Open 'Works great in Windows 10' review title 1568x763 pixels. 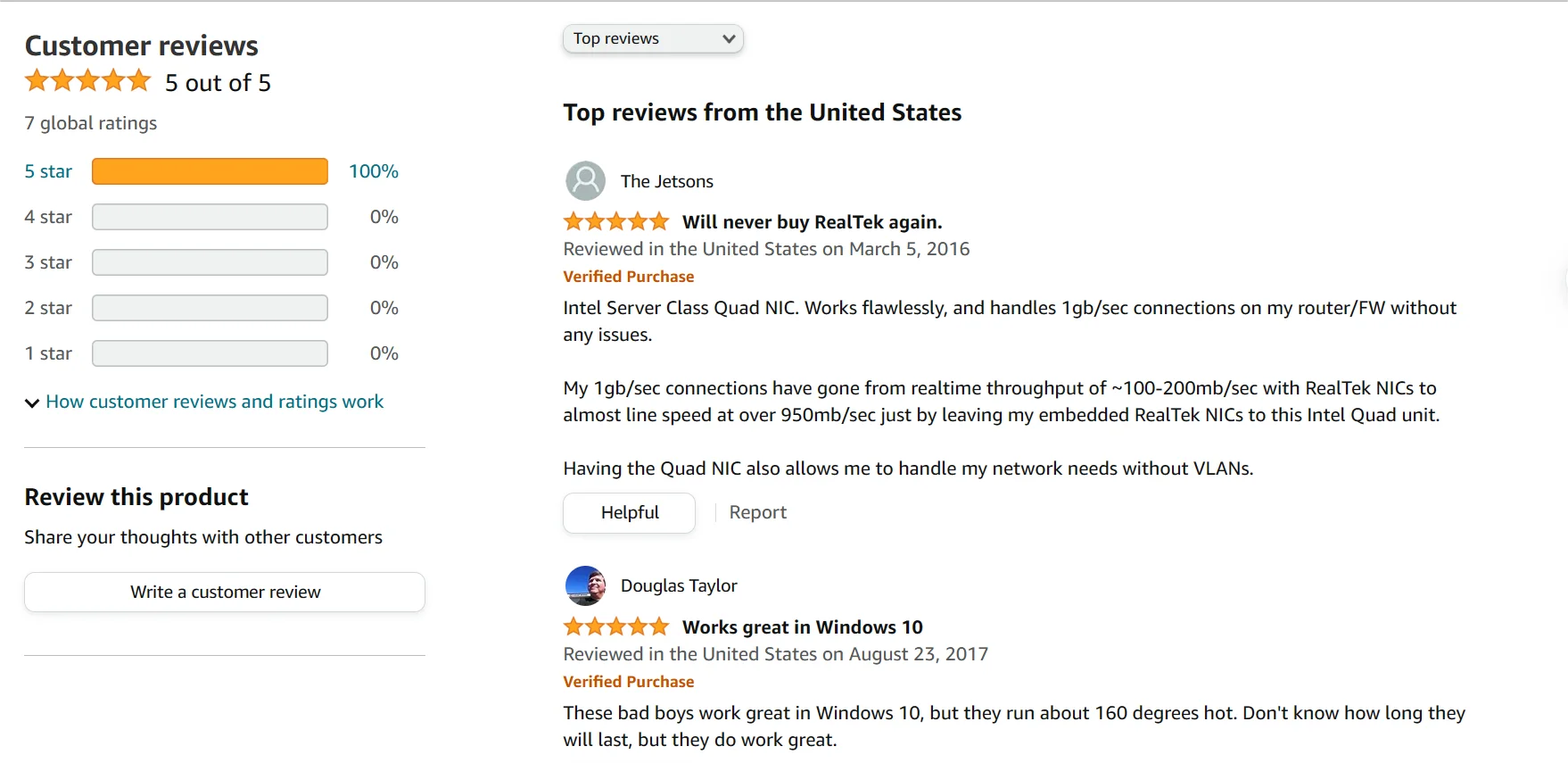pos(802,627)
